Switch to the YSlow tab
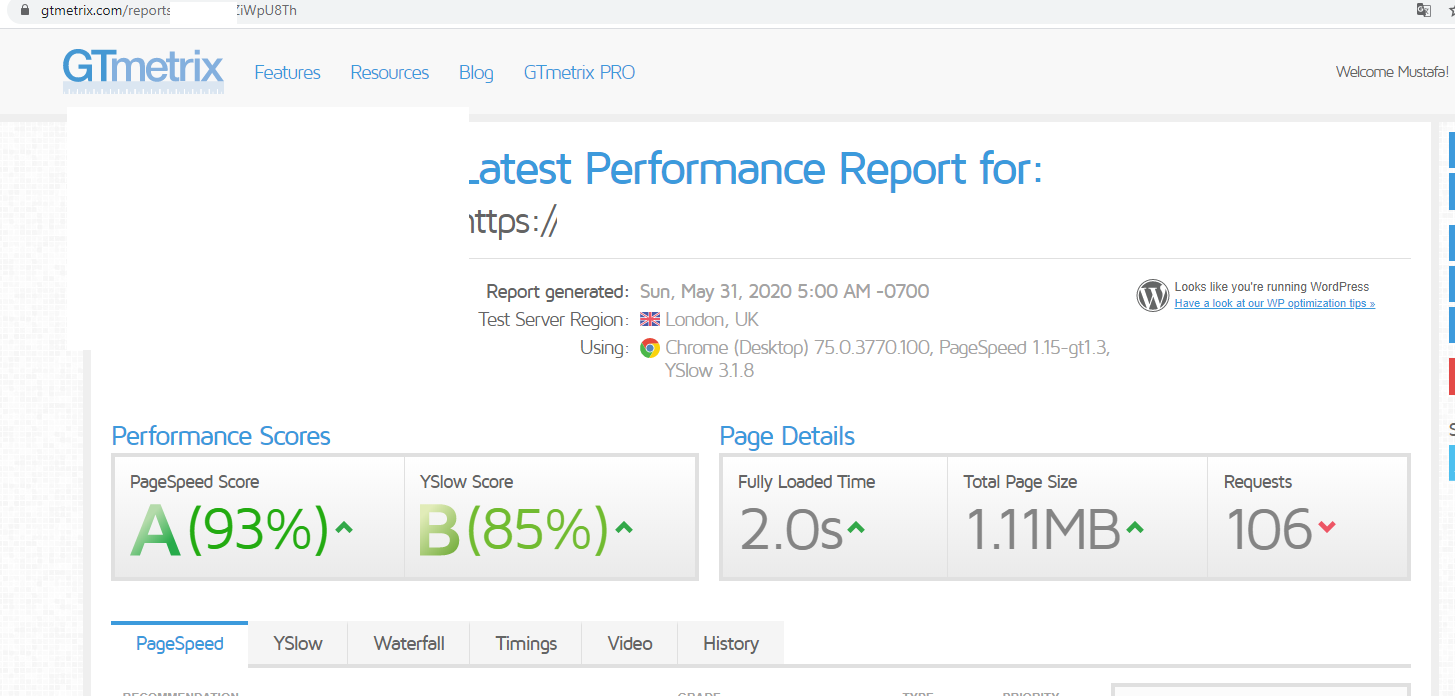 pyautogui.click(x=298, y=643)
